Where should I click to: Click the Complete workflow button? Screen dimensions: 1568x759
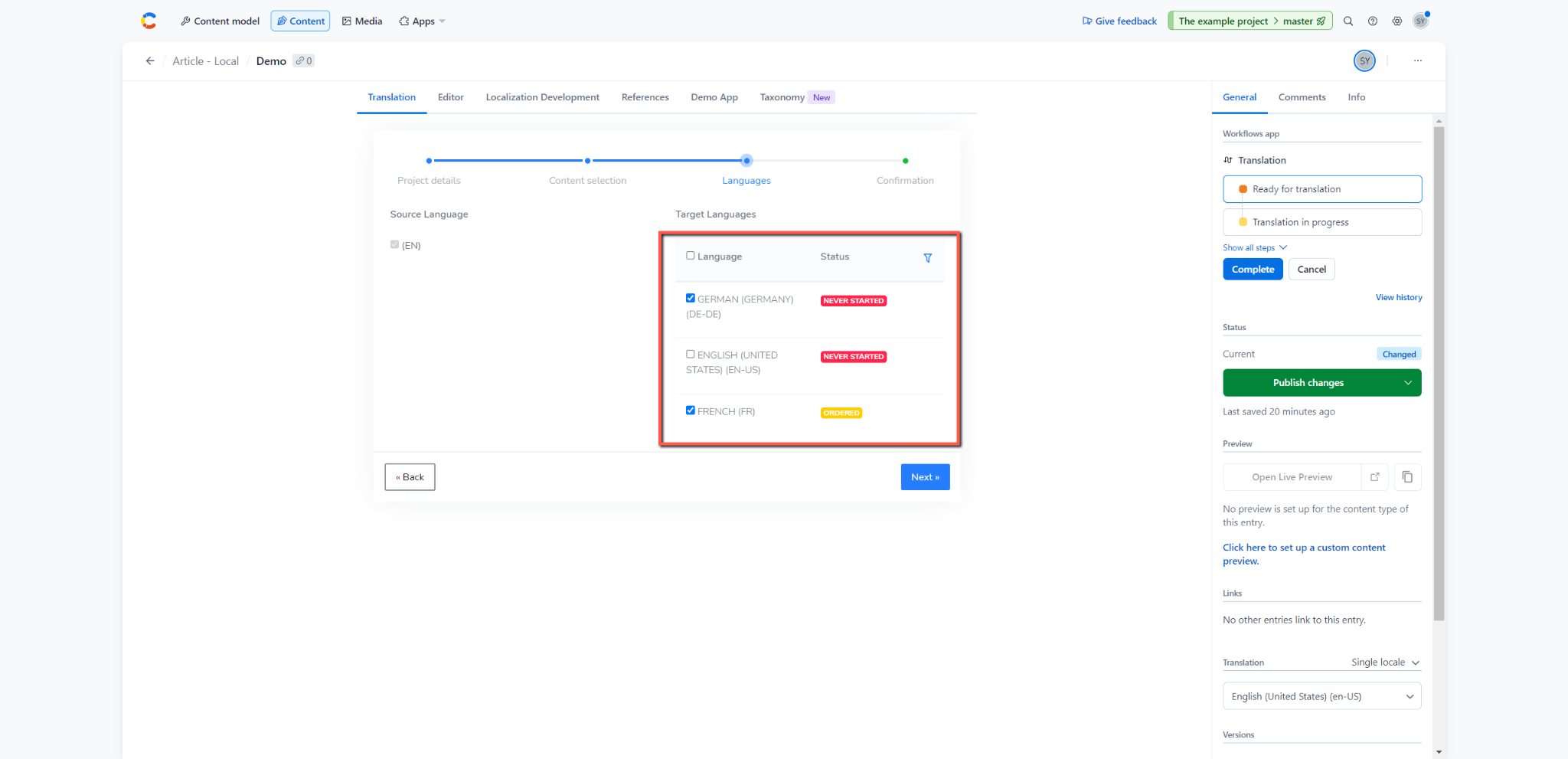(1253, 270)
